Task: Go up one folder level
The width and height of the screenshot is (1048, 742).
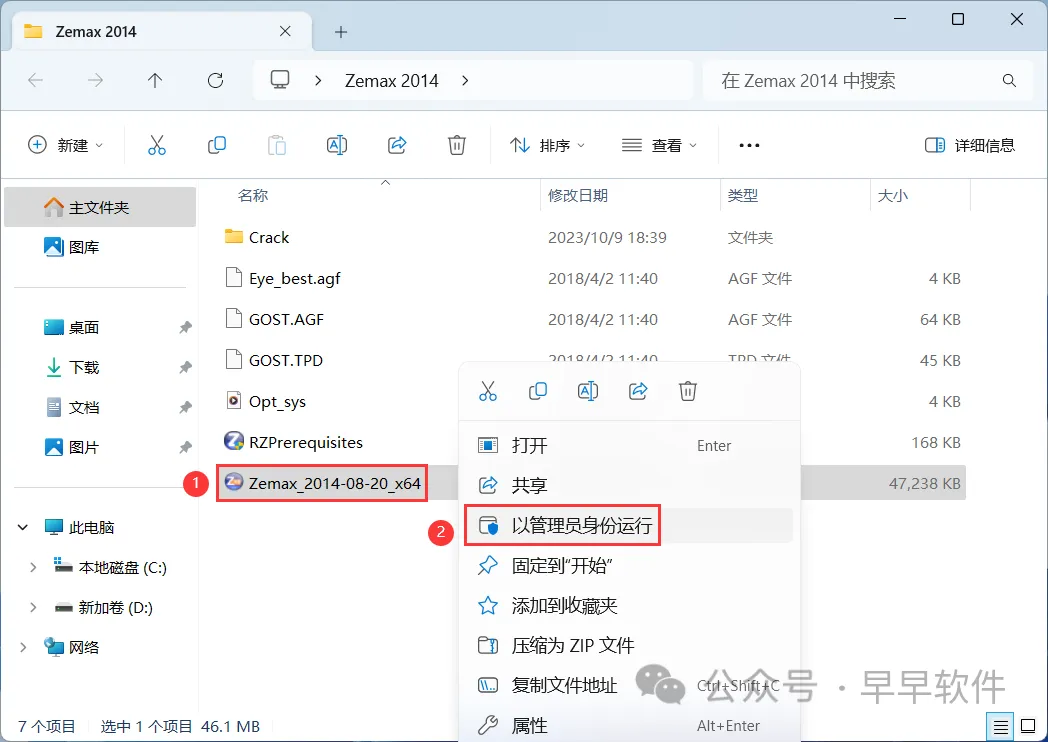Action: tap(155, 81)
